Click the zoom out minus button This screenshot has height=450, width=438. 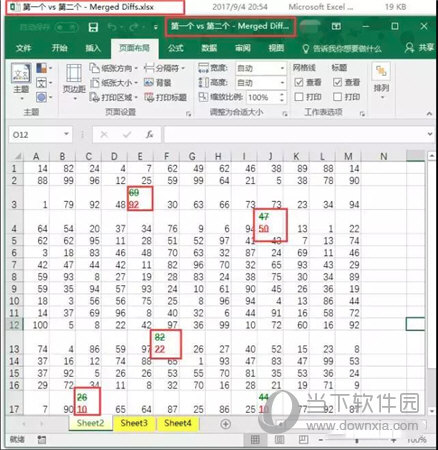(x=321, y=440)
